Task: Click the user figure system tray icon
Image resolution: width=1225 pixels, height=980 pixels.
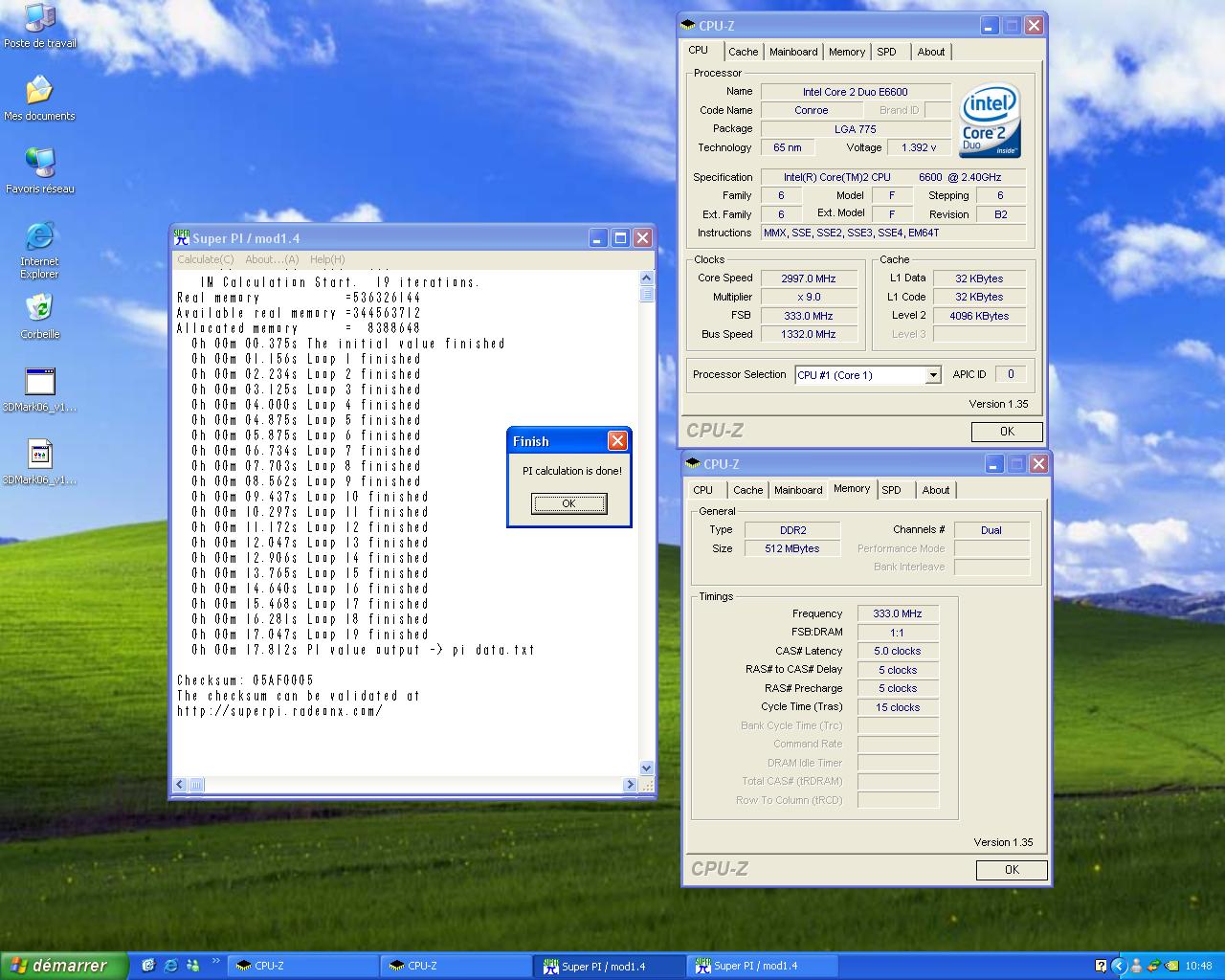Action: tap(1137, 966)
